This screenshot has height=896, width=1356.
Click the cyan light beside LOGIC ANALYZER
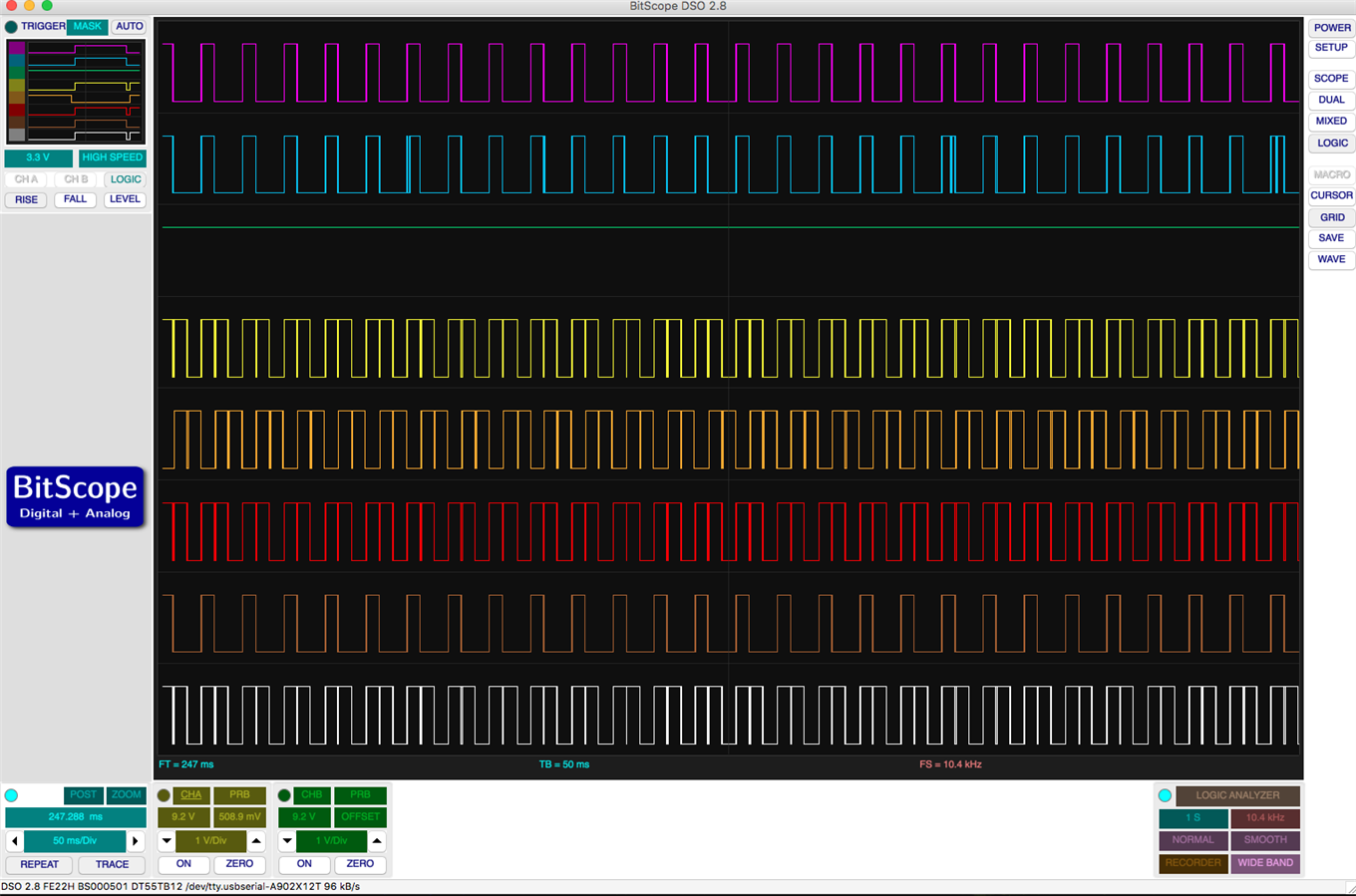click(x=1165, y=795)
